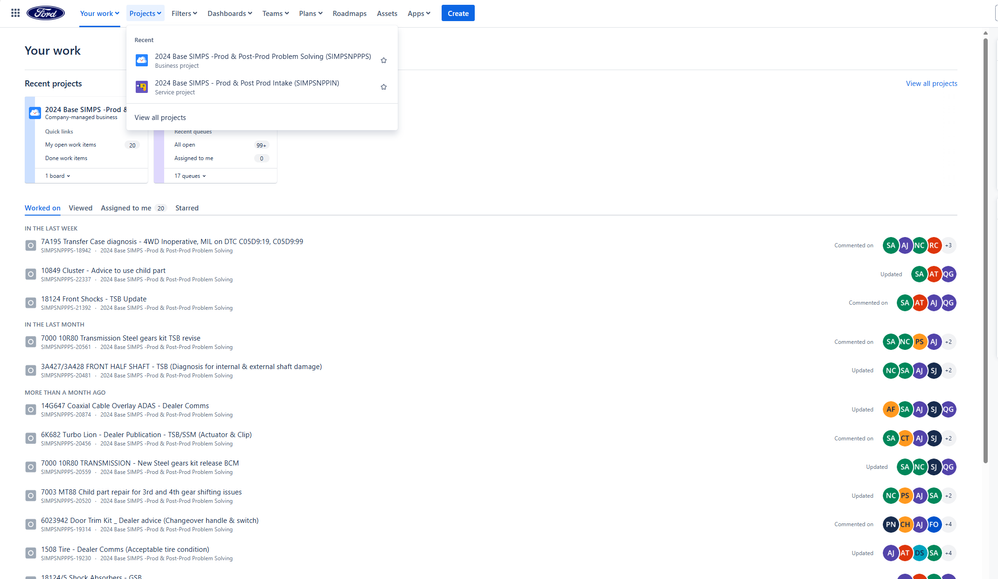Click the +3 more avatars on 7A195 row
Screen dimensions: 998x579
point(948,246)
